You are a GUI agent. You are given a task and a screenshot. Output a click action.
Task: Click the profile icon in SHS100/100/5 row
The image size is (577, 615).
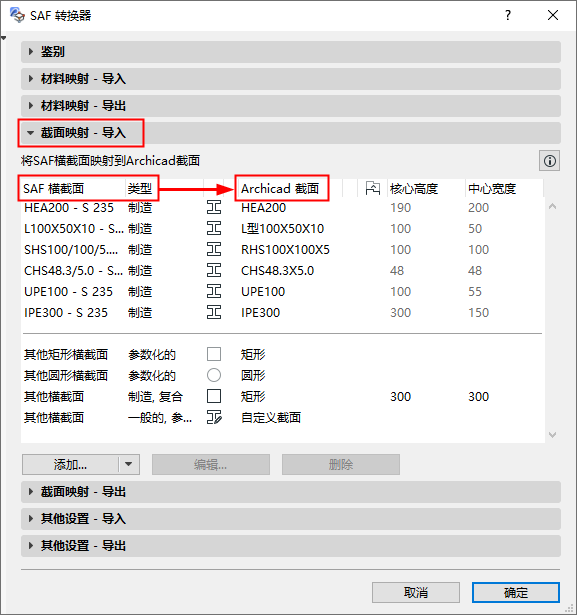coord(214,249)
